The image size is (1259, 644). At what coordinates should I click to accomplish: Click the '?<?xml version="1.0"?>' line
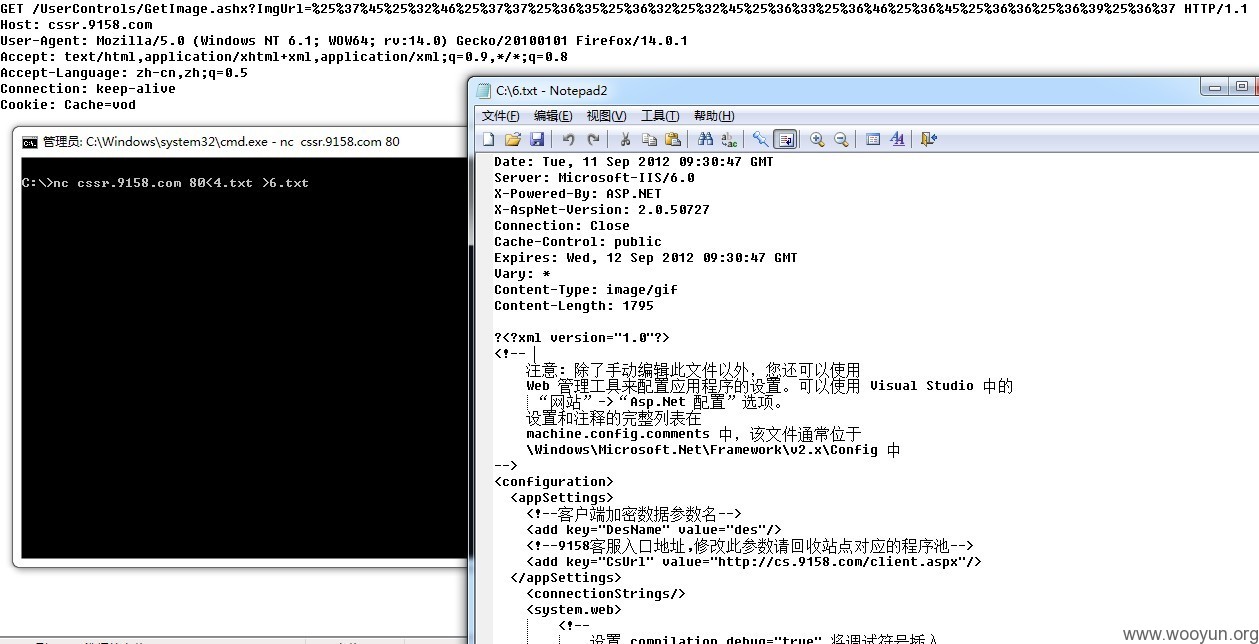(x=582, y=338)
